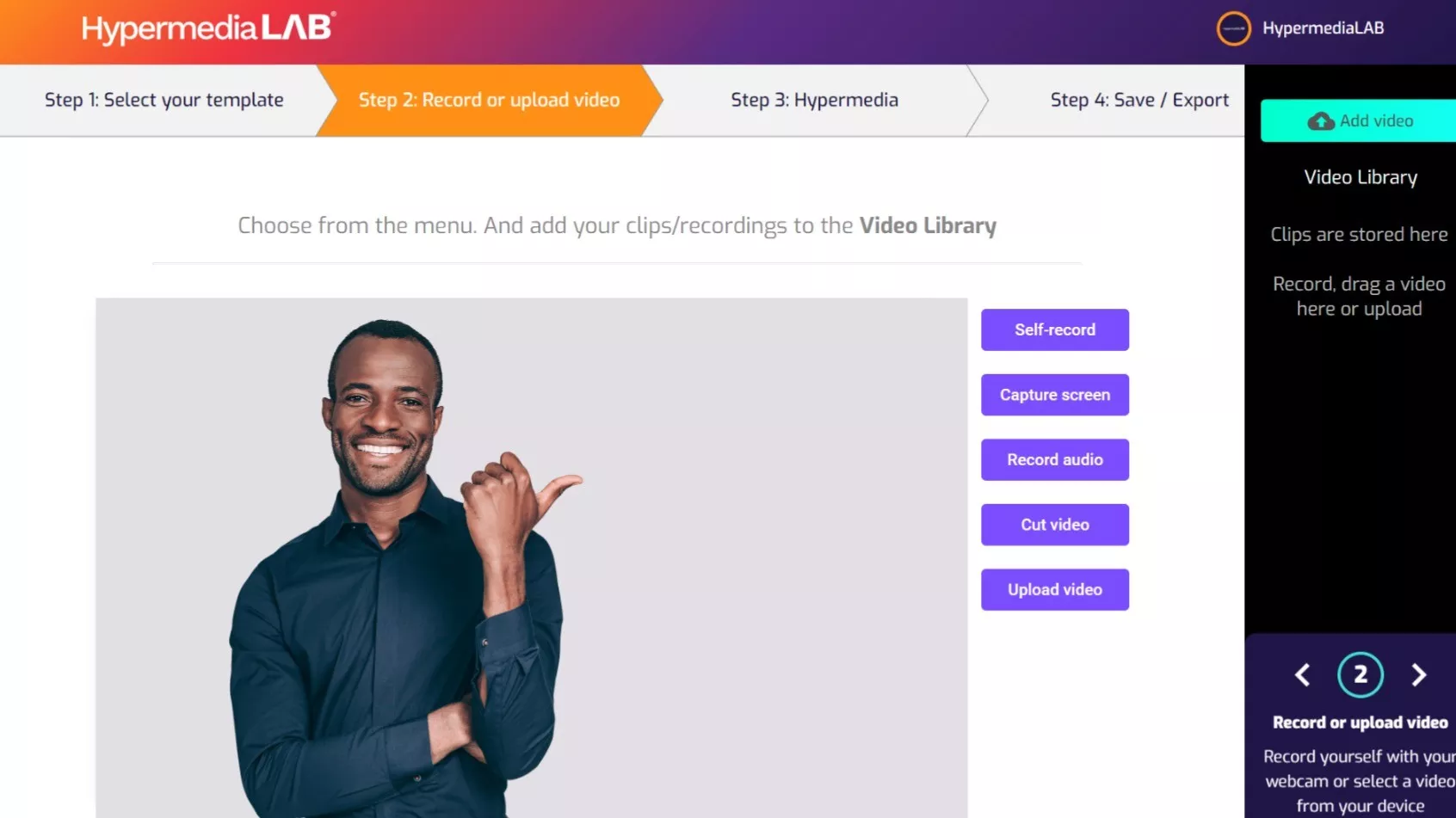Image resolution: width=1456 pixels, height=818 pixels.
Task: Click the Add video button
Action: [1359, 121]
